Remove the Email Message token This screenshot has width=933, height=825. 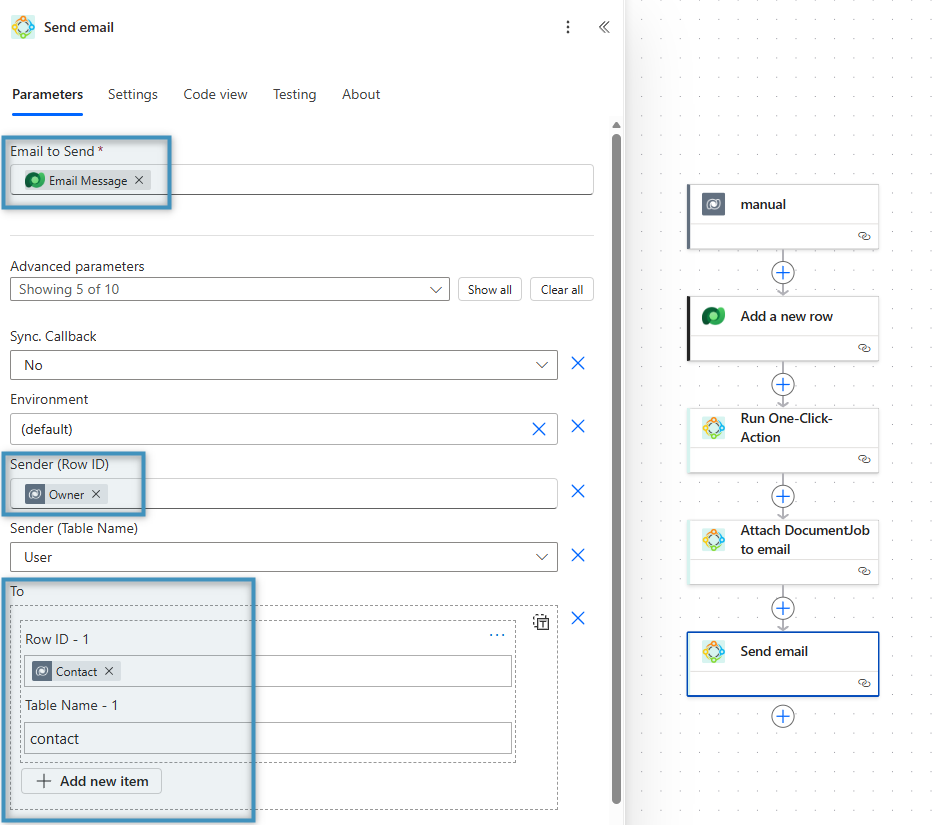tap(139, 181)
